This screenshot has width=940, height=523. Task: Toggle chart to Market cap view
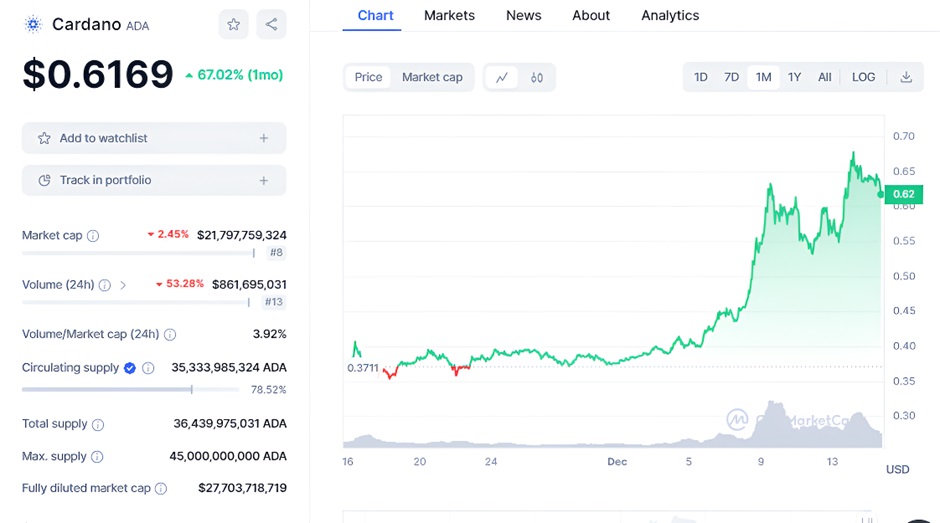[x=432, y=77]
